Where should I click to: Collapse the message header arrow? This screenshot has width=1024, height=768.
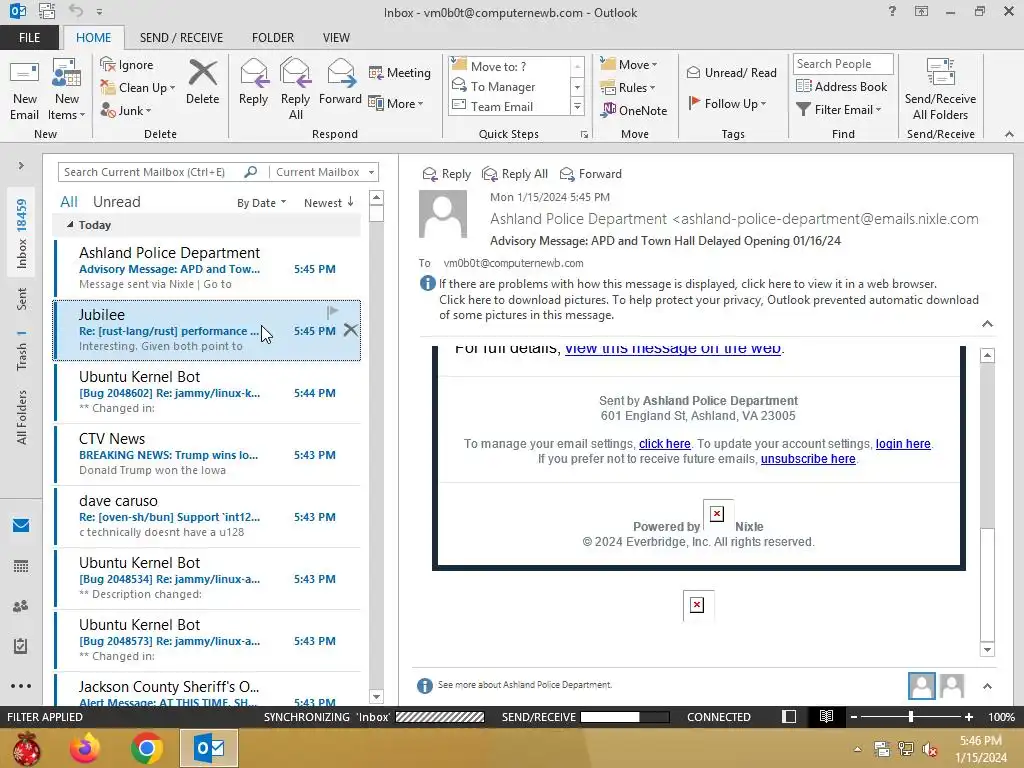tap(987, 324)
